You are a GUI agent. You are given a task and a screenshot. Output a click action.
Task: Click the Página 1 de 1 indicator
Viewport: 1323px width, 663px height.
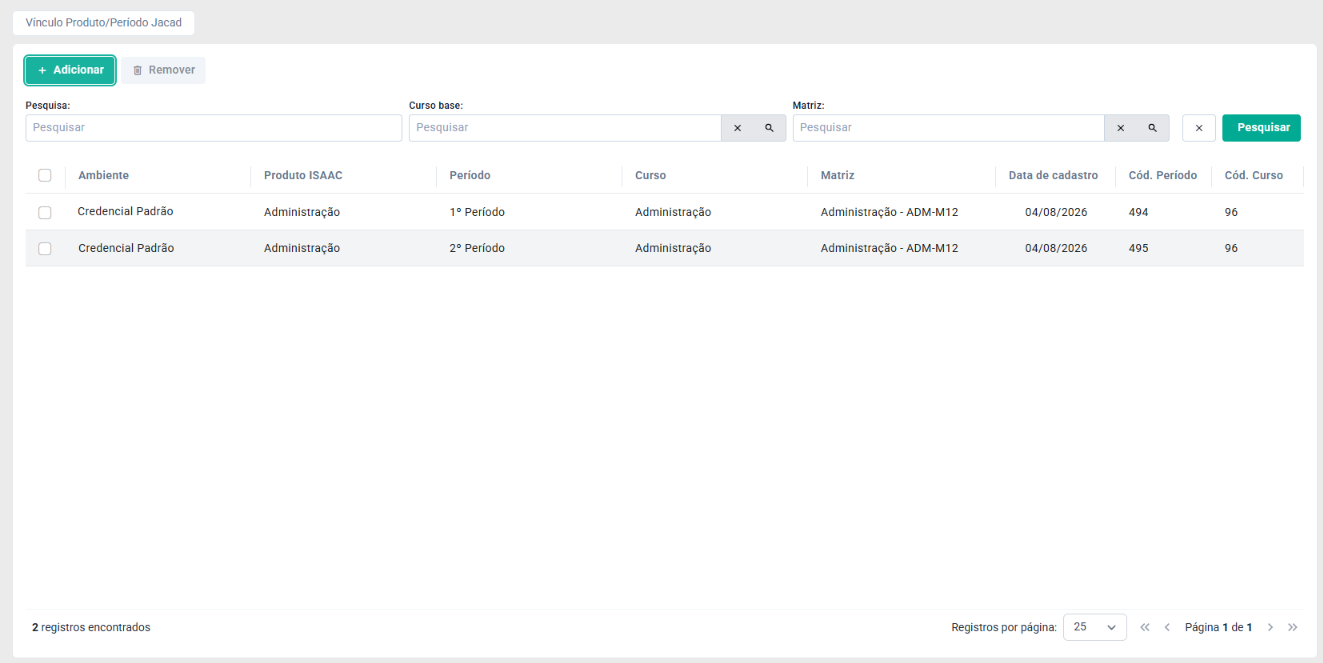(x=1218, y=627)
